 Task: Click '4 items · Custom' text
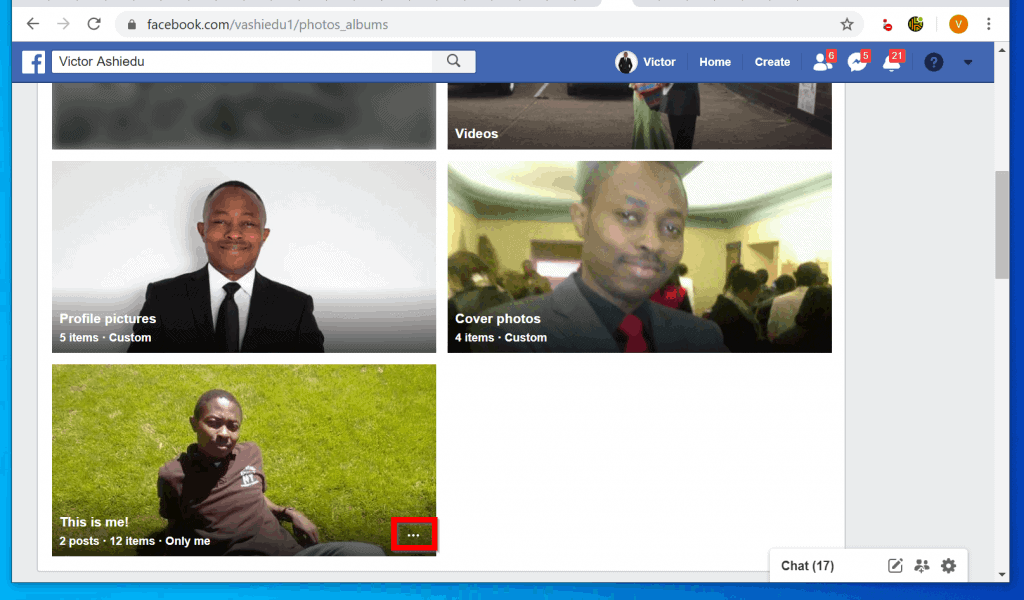[x=501, y=338]
